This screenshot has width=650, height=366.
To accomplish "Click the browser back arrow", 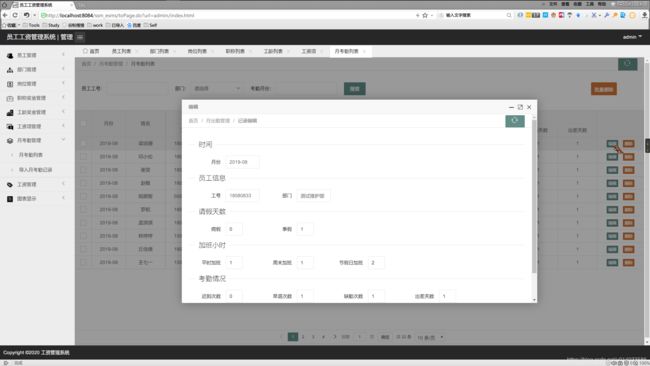I will tap(5, 15).
